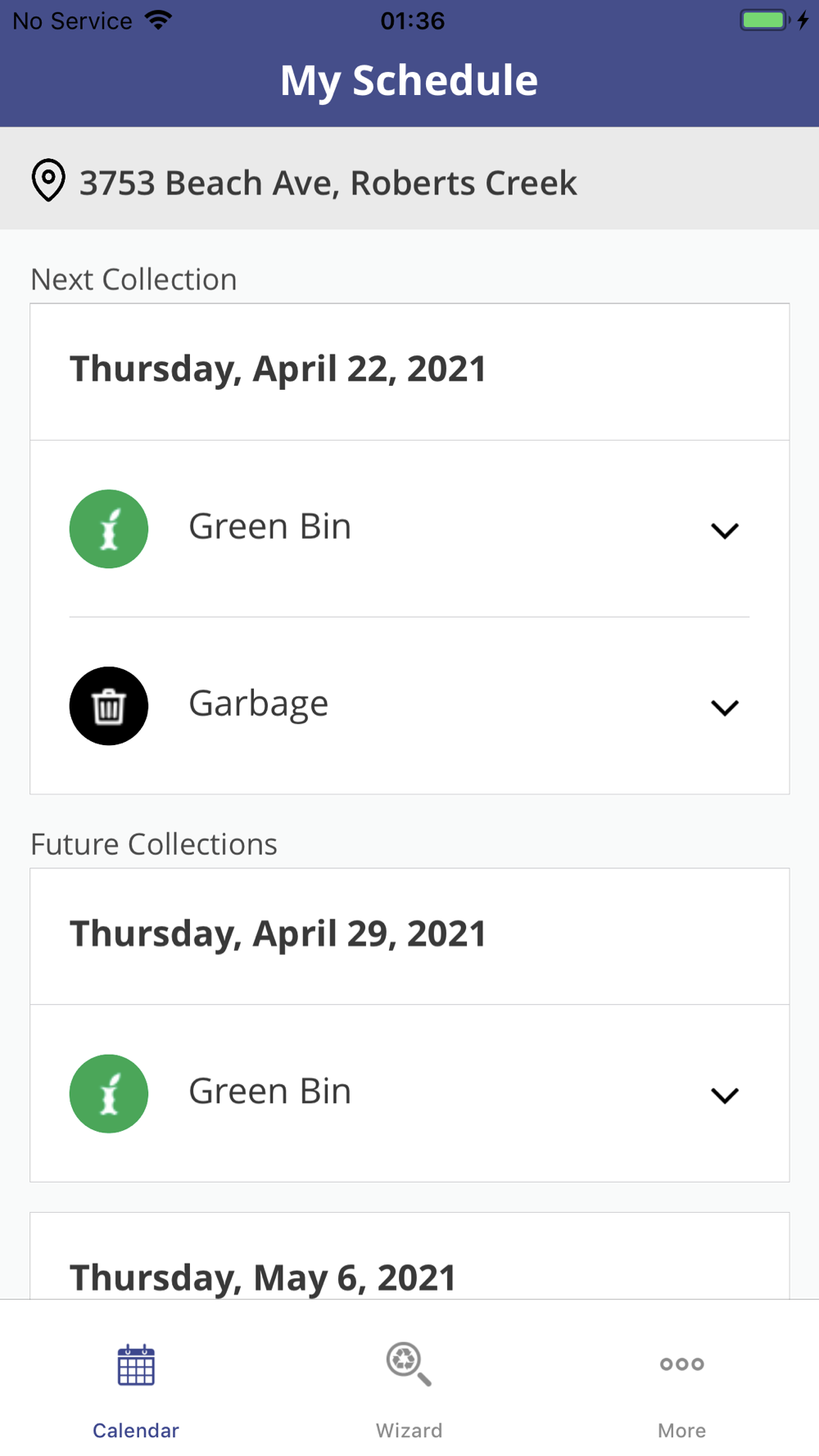Tap the Thursday, April 29, 2021 header

(278, 934)
